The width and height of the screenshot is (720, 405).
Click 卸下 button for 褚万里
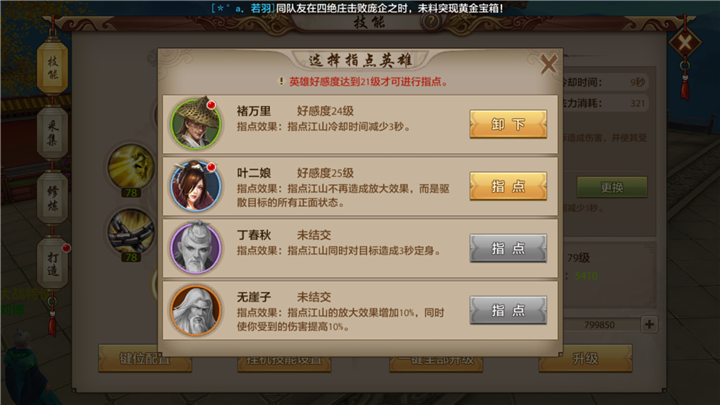508,124
